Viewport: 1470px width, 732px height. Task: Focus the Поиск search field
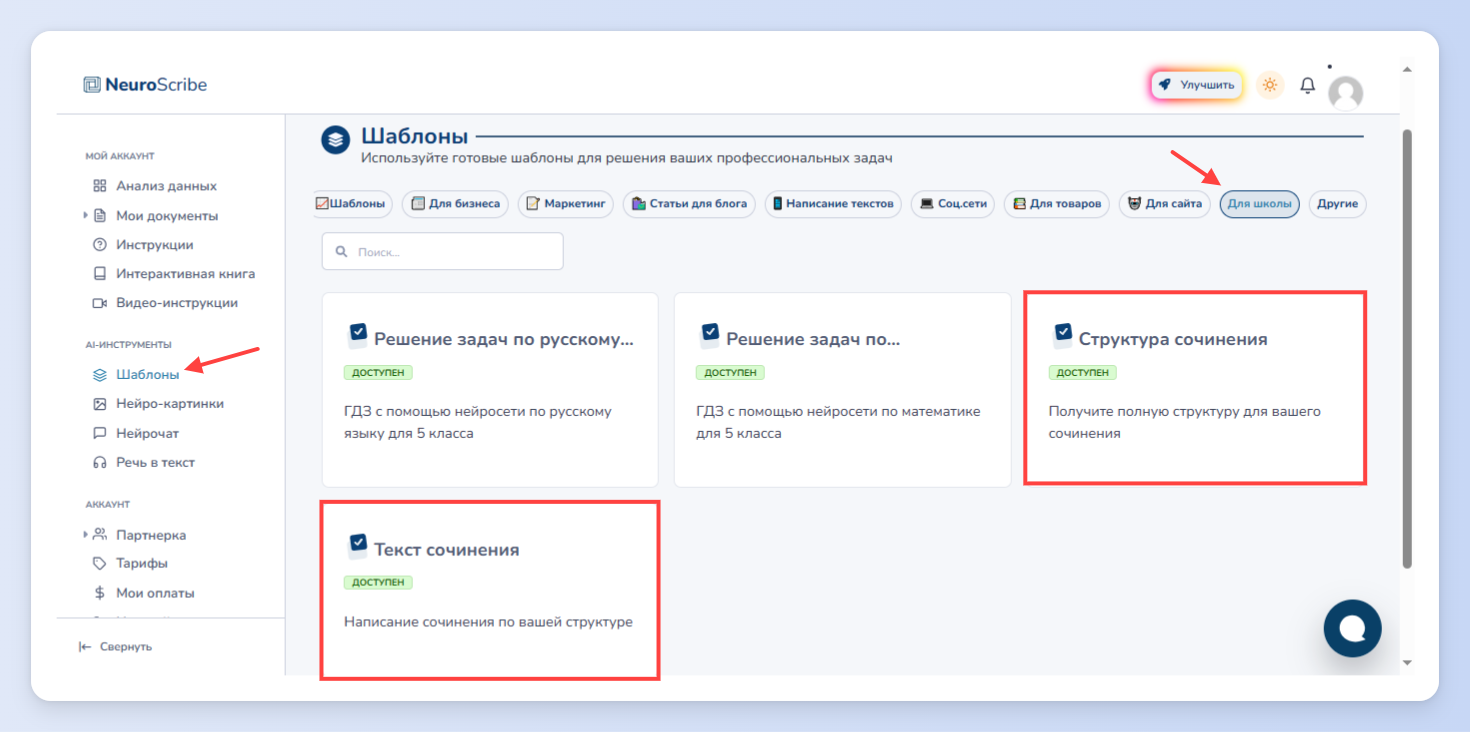coord(442,252)
